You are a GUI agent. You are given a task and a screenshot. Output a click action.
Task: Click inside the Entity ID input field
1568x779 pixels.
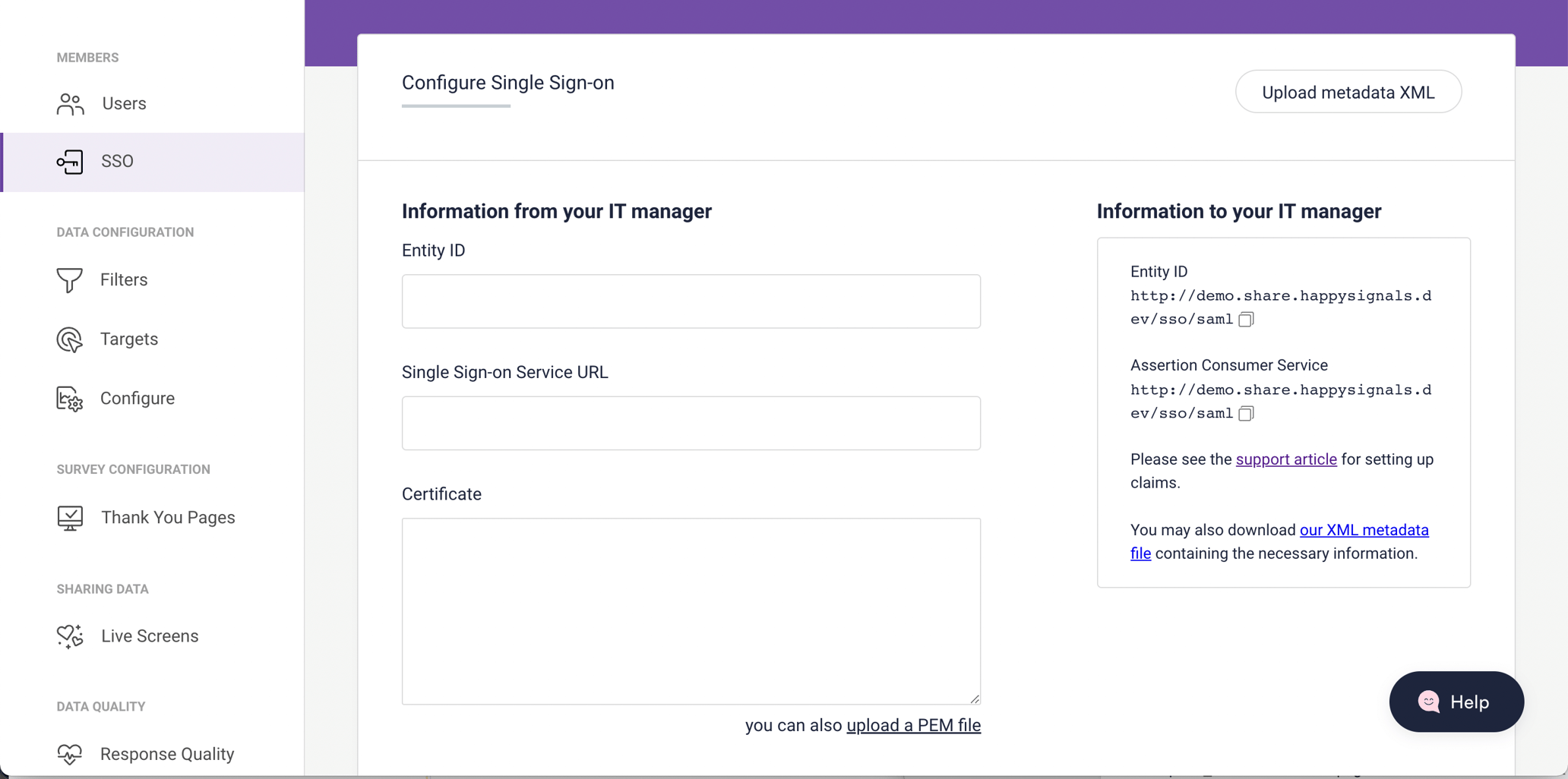[x=691, y=301]
